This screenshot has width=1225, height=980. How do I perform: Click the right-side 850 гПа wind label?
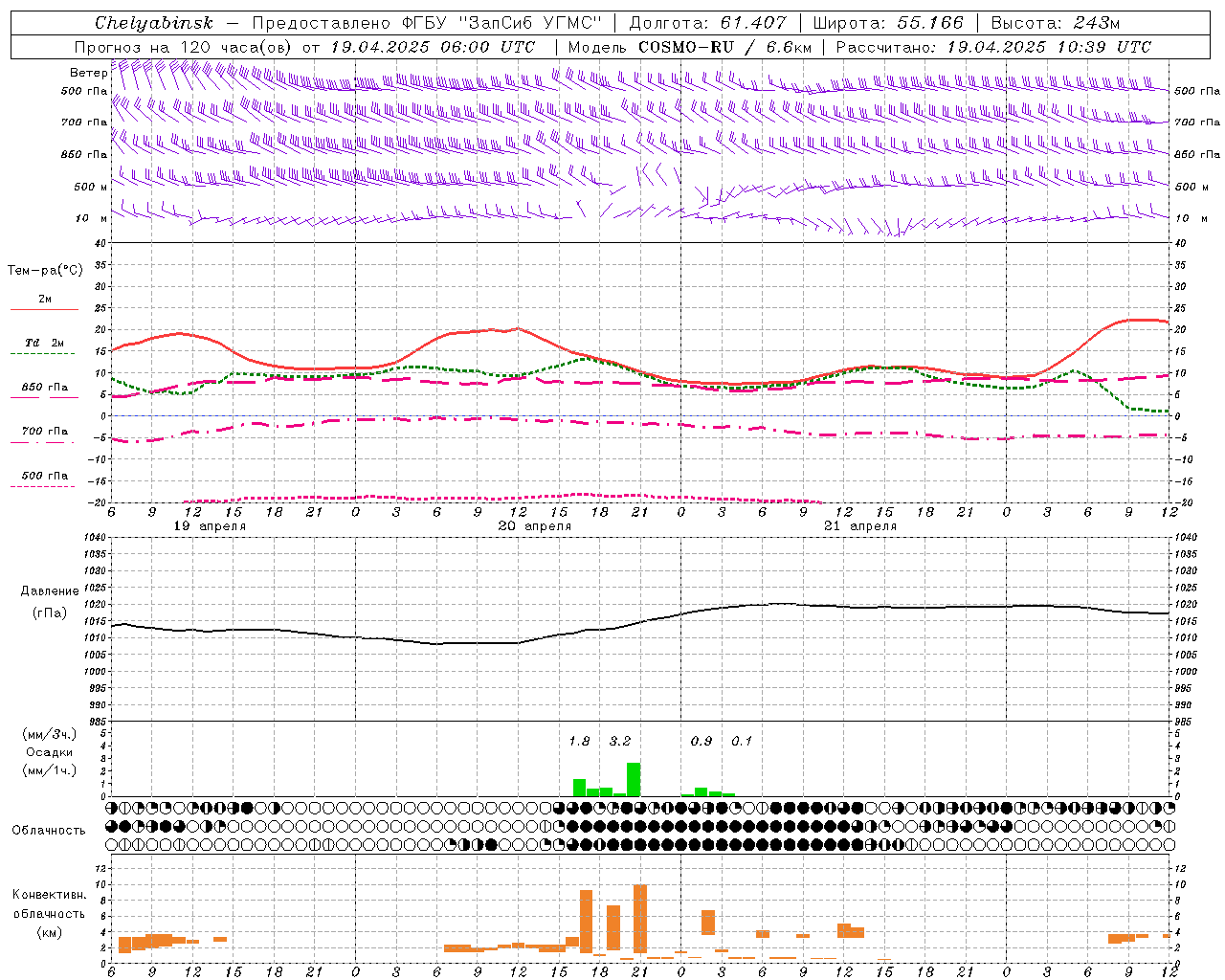(x=1197, y=154)
